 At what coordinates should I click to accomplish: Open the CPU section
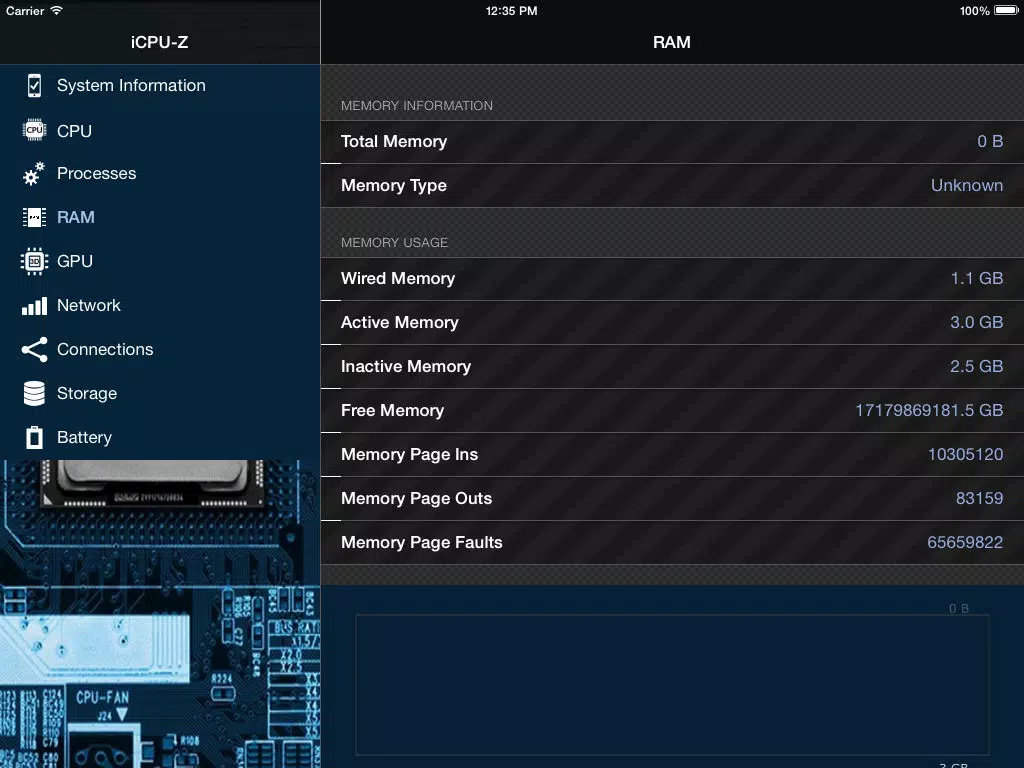point(74,131)
